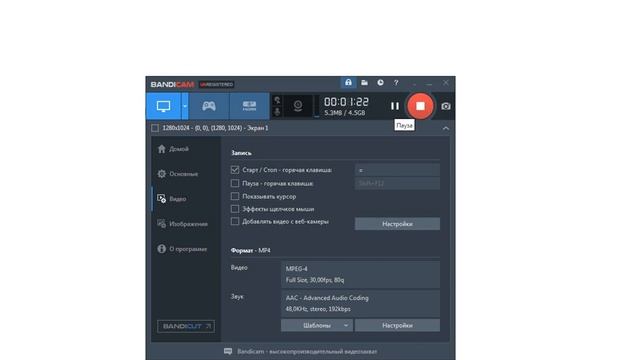
Task: Click the Bandicam status bar message
Action: (307, 351)
